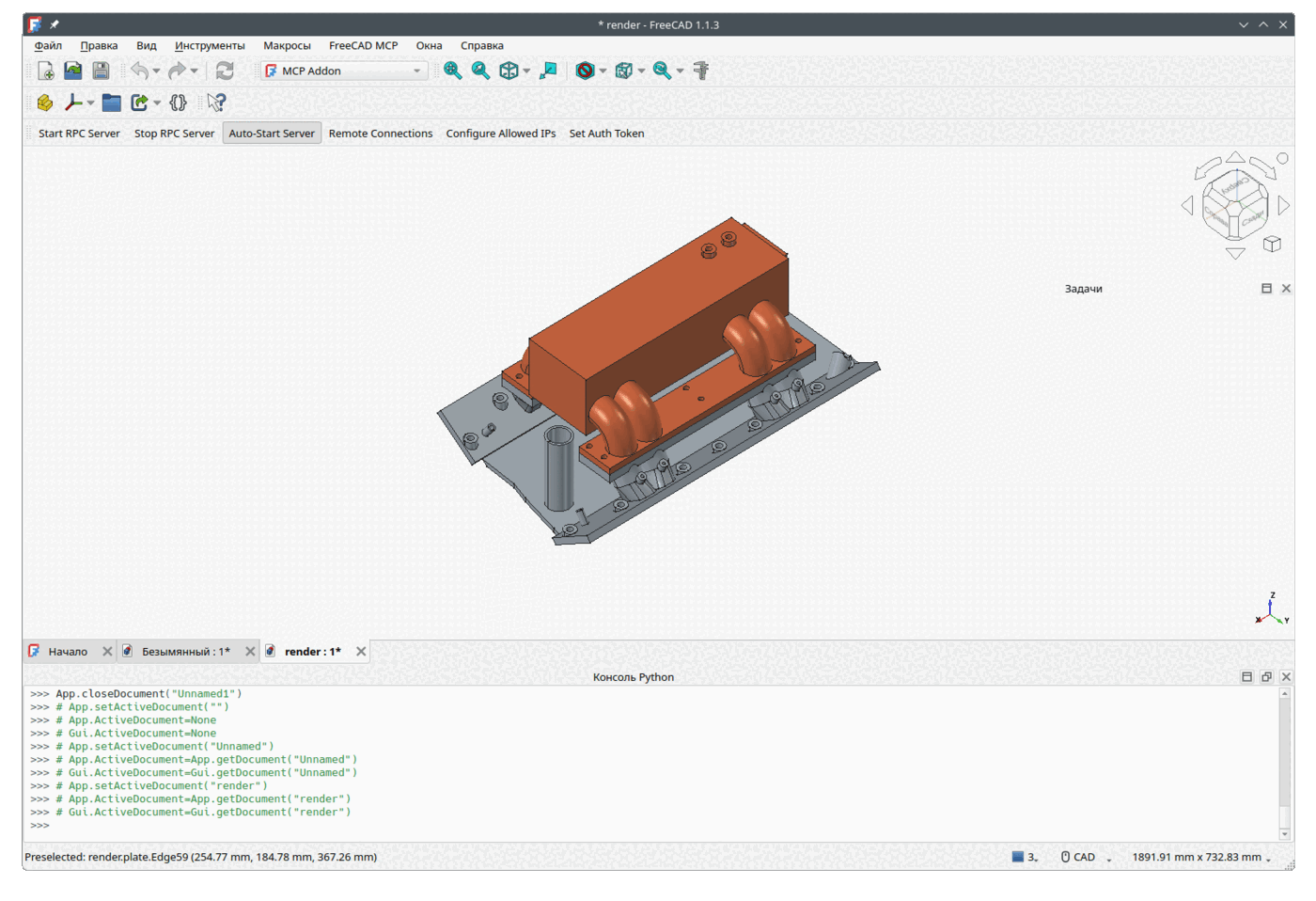Image resolution: width=1316 pixels, height=901 pixels.
Task: Click the Python console input prompt line
Action: pyautogui.click(x=650, y=825)
